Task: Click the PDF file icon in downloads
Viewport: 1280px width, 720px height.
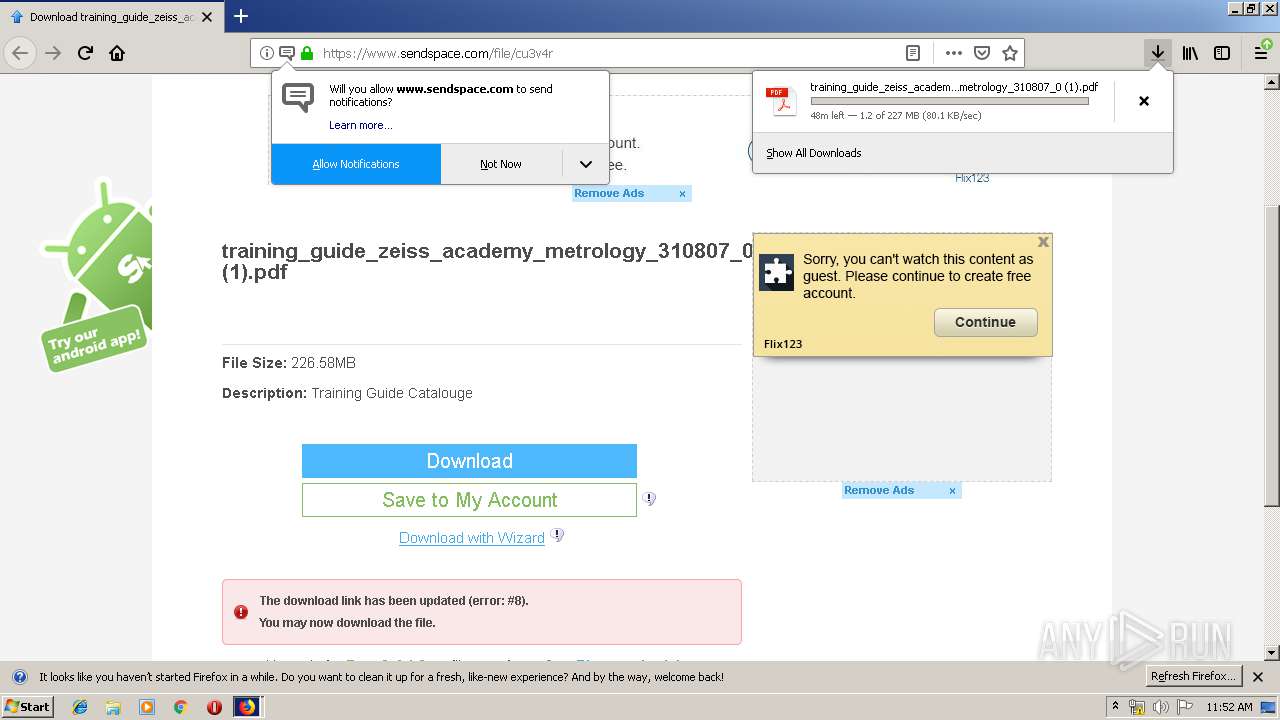Action: tap(780, 100)
